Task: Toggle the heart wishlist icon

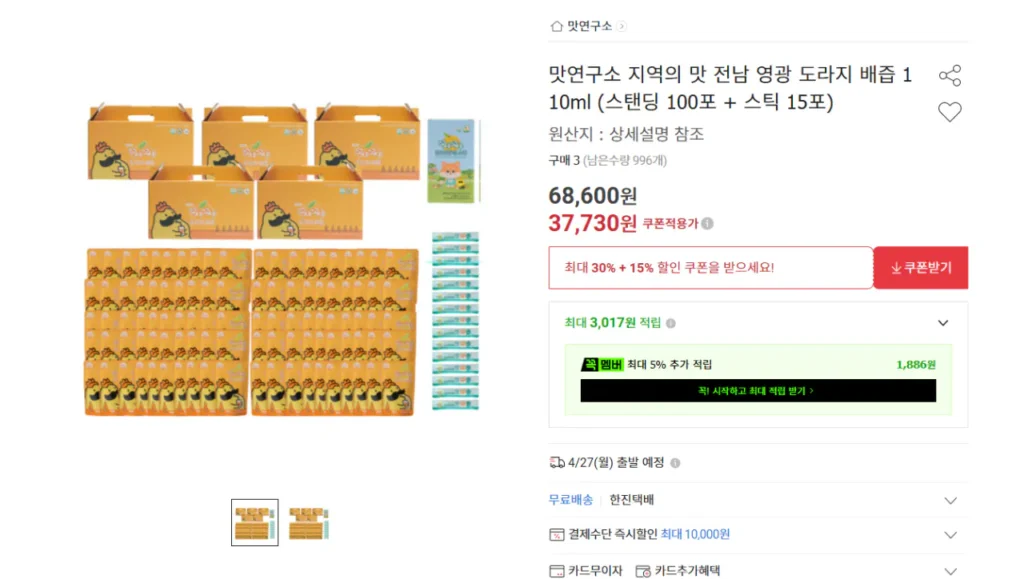Action: pos(950,112)
